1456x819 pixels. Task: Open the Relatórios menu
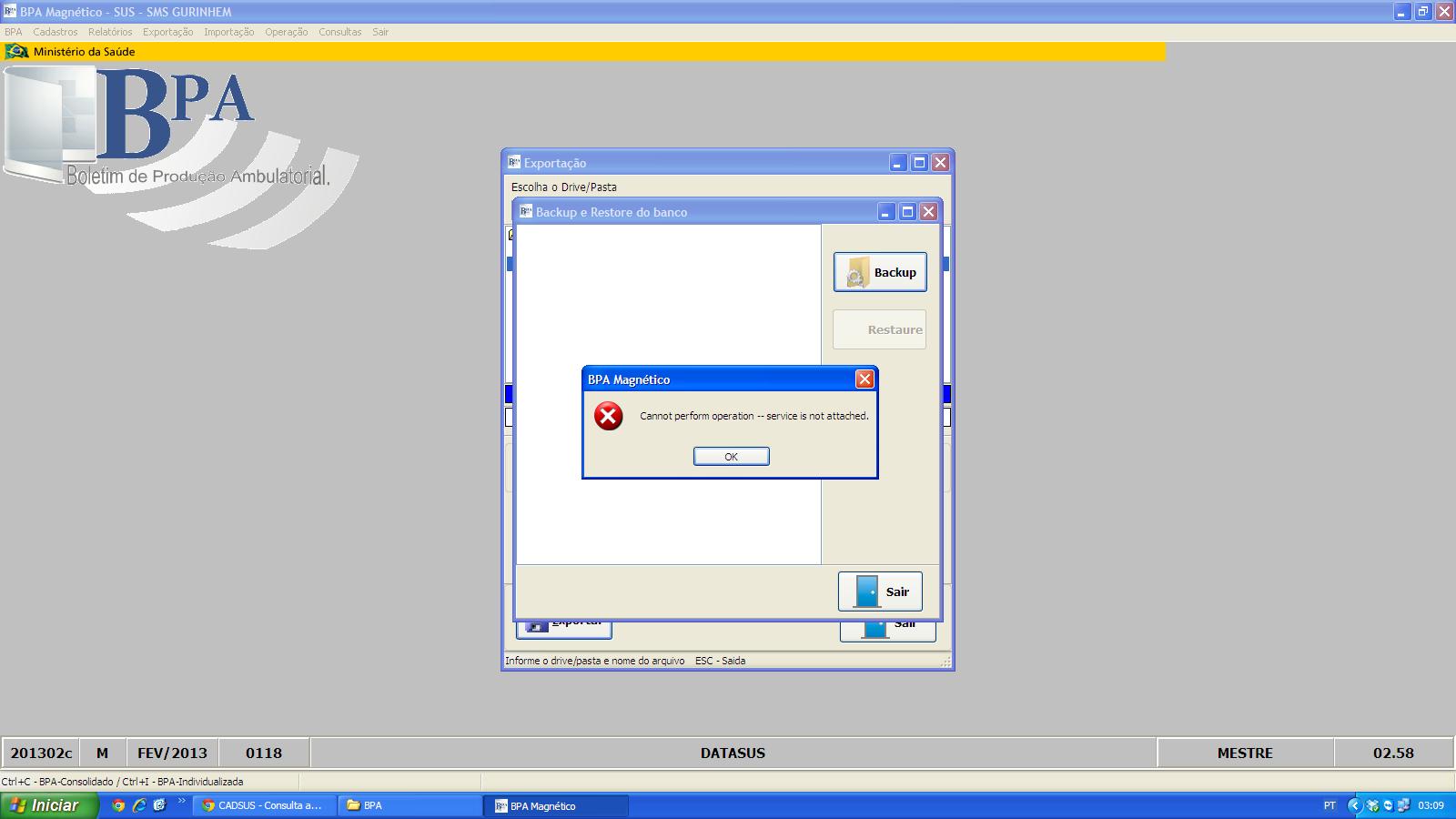pos(110,32)
